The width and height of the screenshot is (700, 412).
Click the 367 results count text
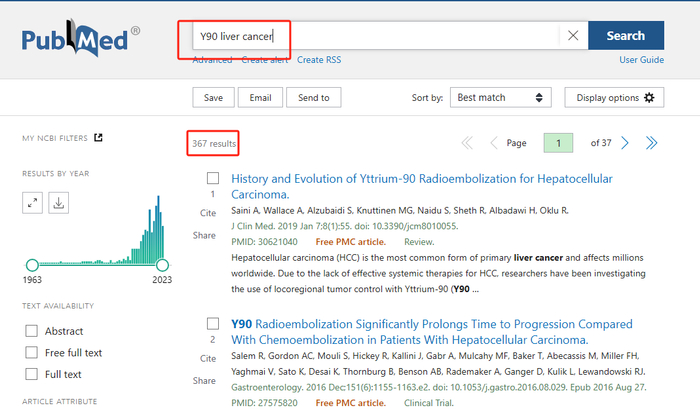214,143
